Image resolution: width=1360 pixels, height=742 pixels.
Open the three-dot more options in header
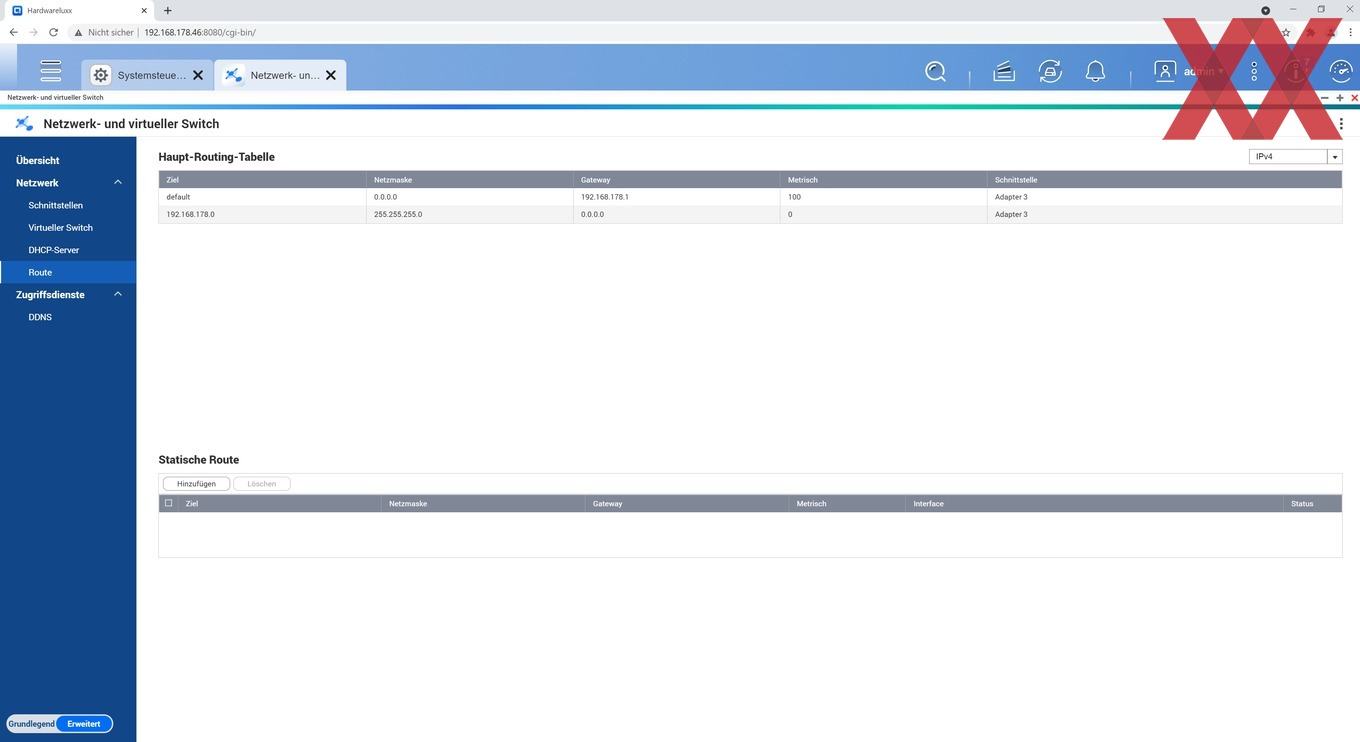[1254, 72]
